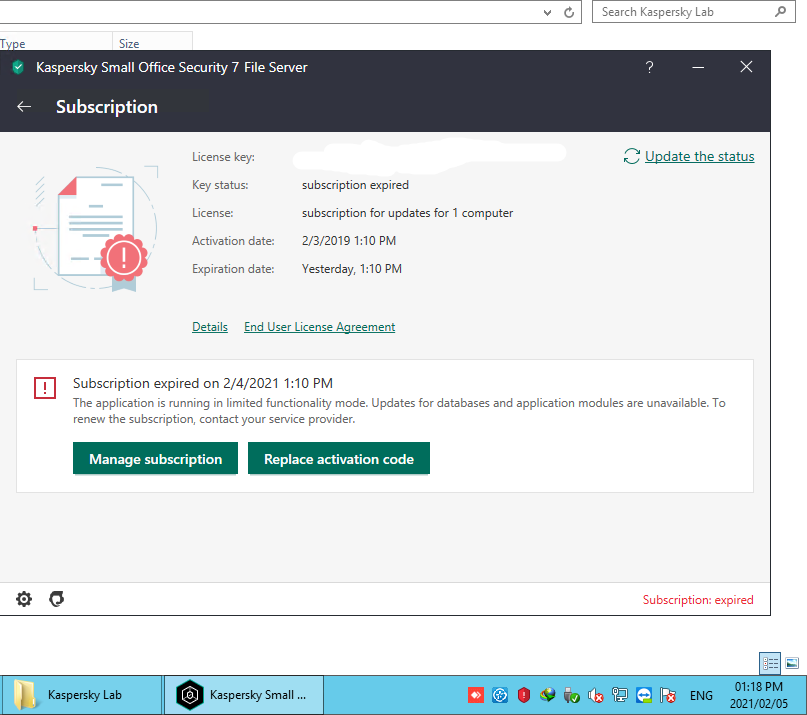Switch Explorer to large thumbnails view
This screenshot has height=715, width=807.
[792, 663]
